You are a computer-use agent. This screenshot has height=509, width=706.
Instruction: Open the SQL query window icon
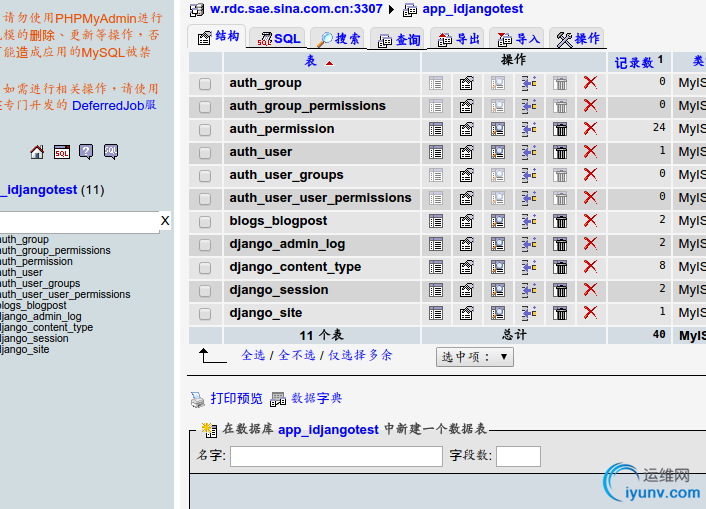click(62, 152)
